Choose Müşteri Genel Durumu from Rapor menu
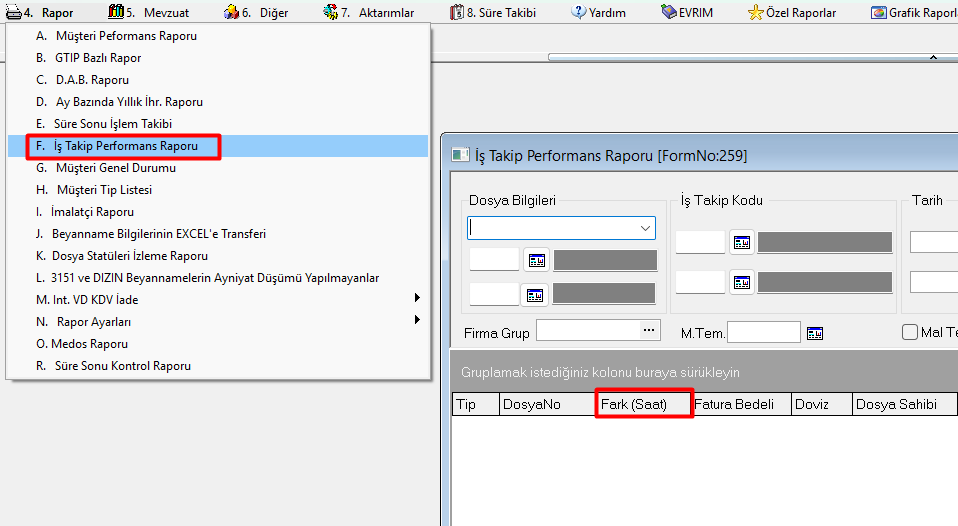This screenshot has width=958, height=526. 115,168
